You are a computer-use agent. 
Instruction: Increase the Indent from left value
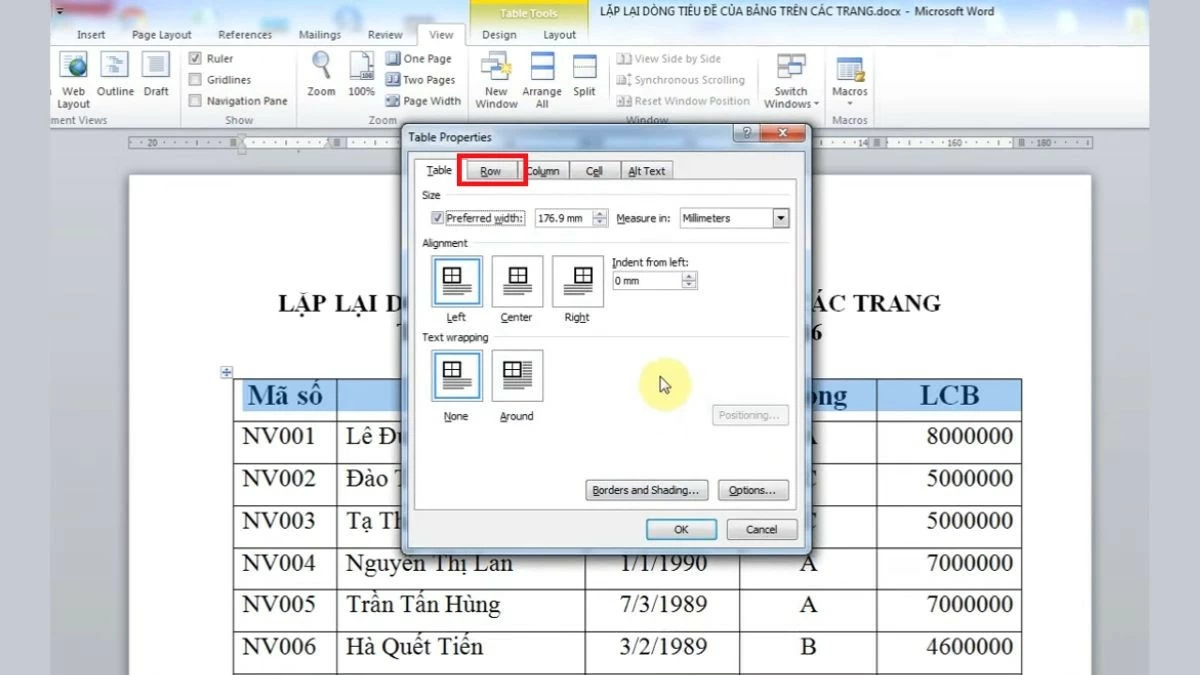click(688, 275)
